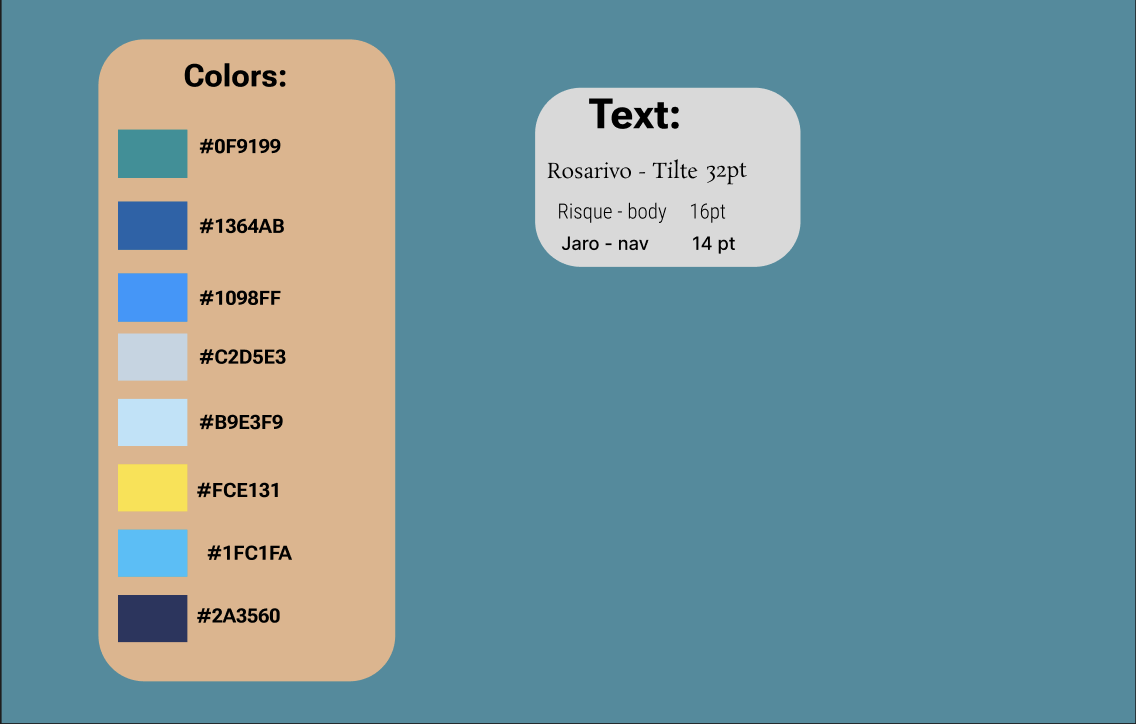Select the #FCE131 hex code text
1136x724 pixels.
tap(240, 489)
